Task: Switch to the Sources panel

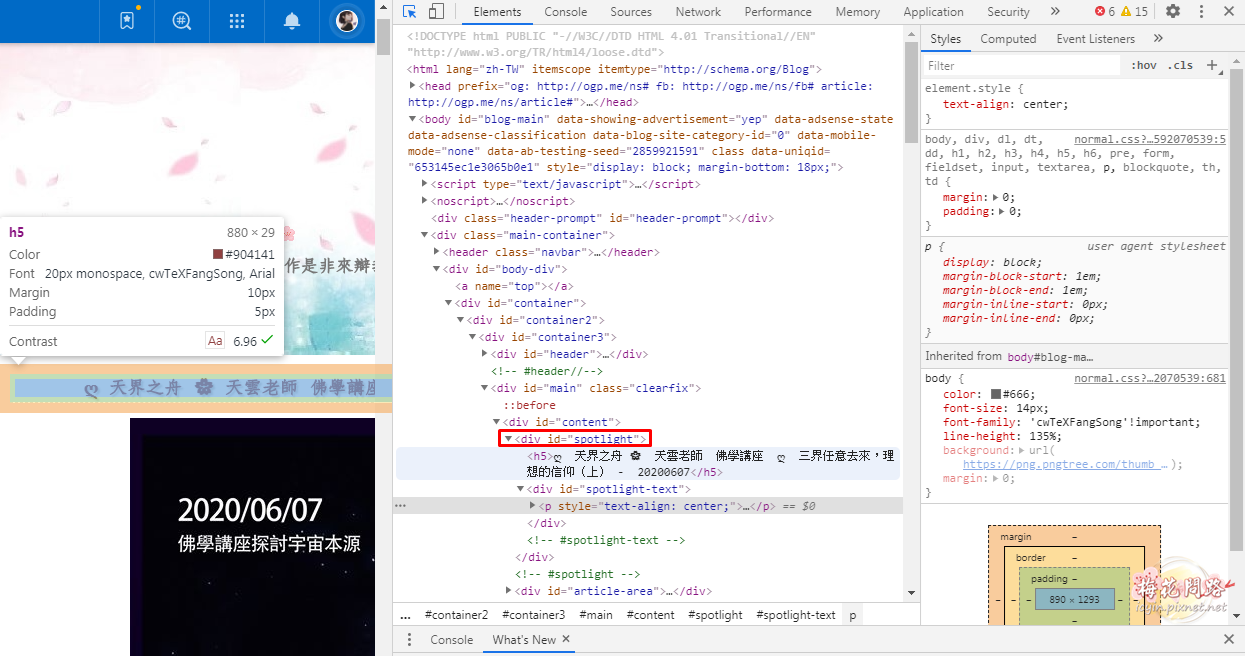Action: (631, 12)
